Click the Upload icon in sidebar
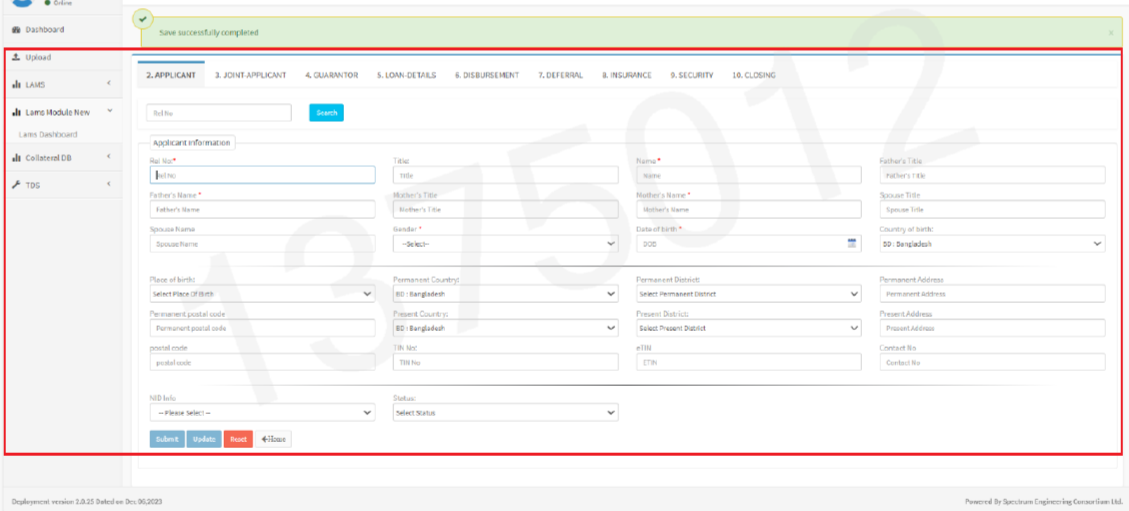 point(16,58)
